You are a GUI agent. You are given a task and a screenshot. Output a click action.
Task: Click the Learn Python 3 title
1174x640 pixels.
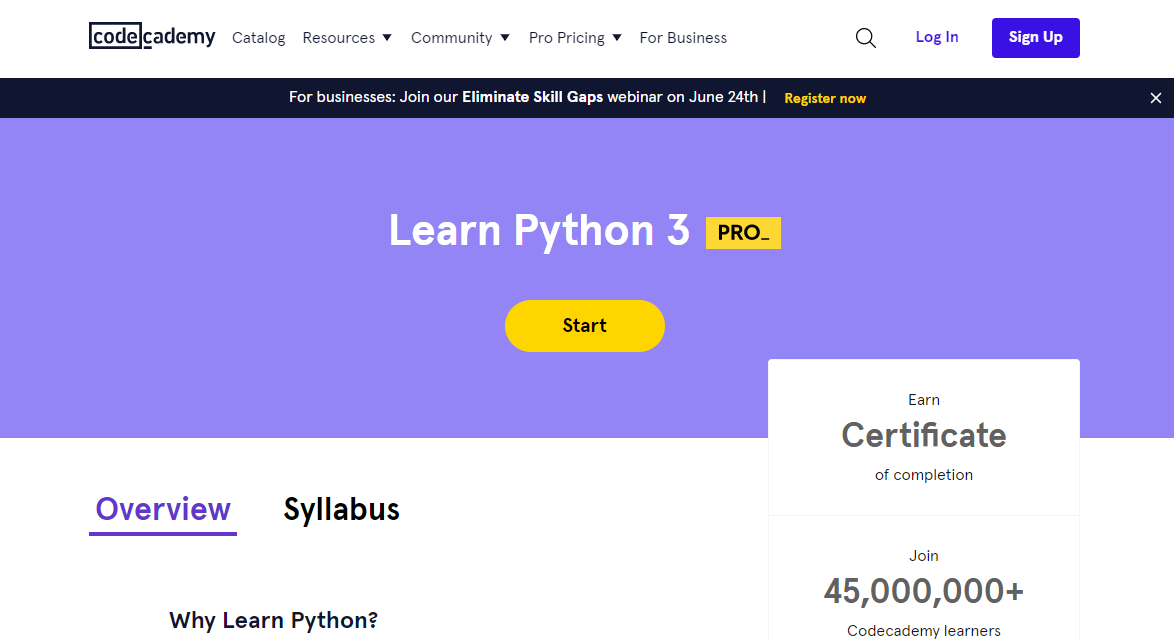click(x=539, y=231)
